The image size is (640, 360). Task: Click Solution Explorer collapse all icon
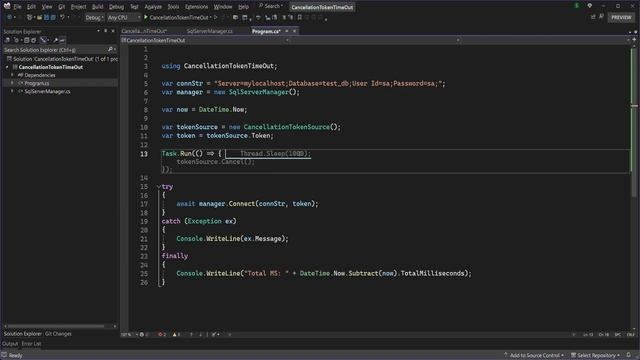(x=27, y=40)
